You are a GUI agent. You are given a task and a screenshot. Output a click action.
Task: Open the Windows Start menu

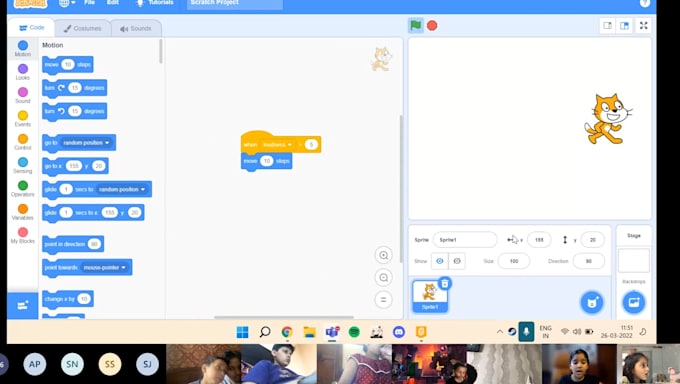click(242, 332)
